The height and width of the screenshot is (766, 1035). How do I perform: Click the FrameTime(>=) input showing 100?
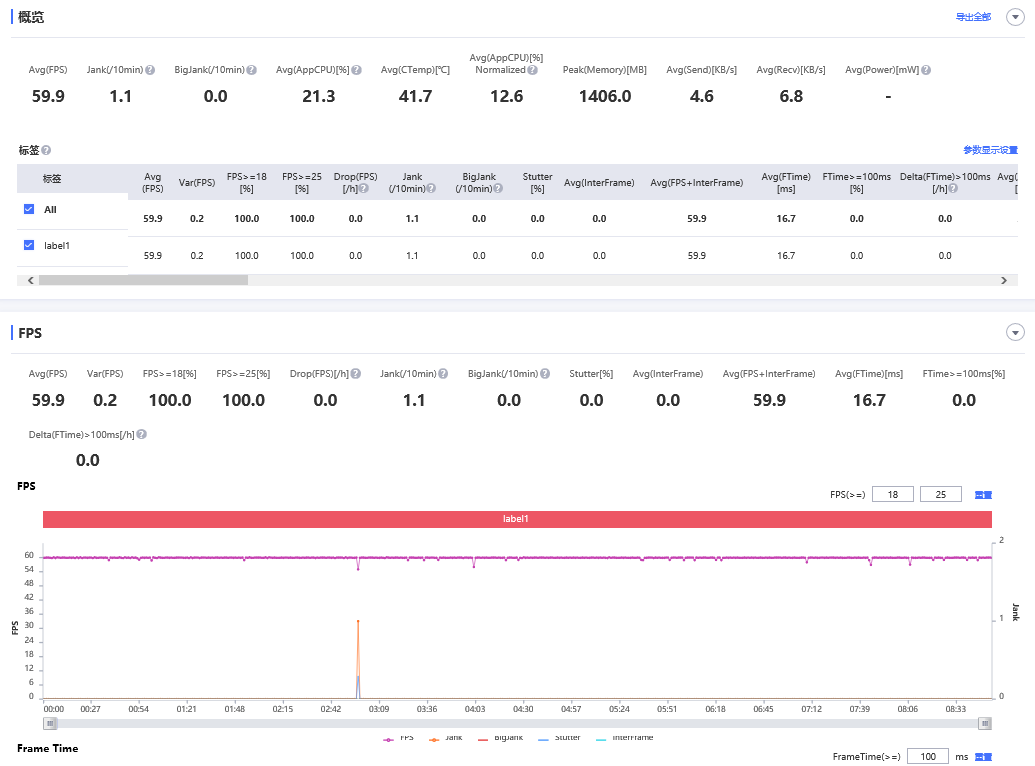click(927, 757)
